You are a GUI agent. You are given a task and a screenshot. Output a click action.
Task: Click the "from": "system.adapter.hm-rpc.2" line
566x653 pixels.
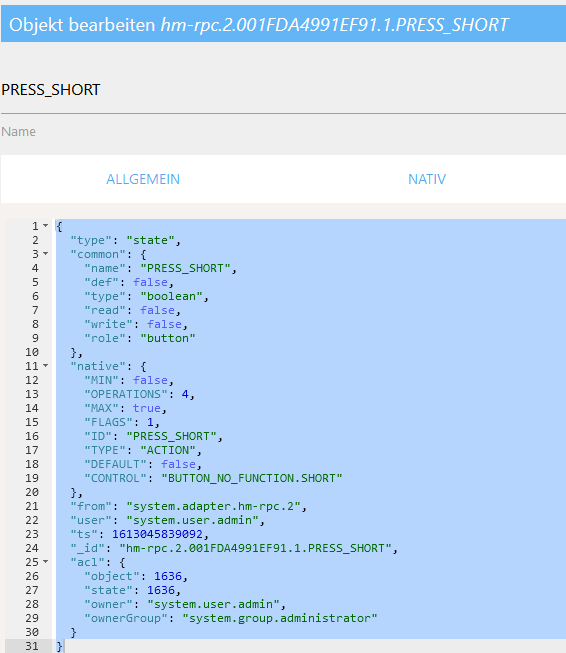188,506
